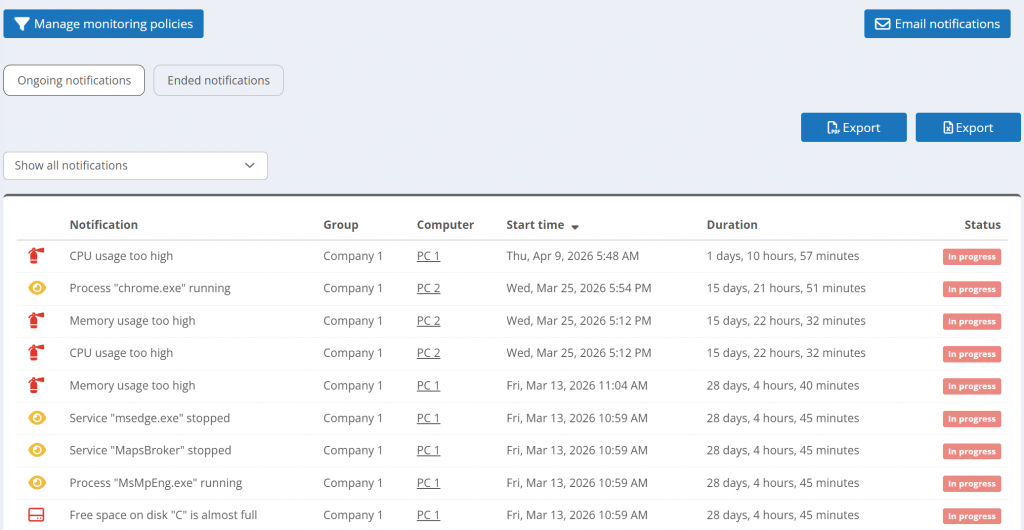Select 'Service "msedge.exe" stopped' notification text
Image resolution: width=1024 pixels, height=530 pixels.
pos(150,418)
